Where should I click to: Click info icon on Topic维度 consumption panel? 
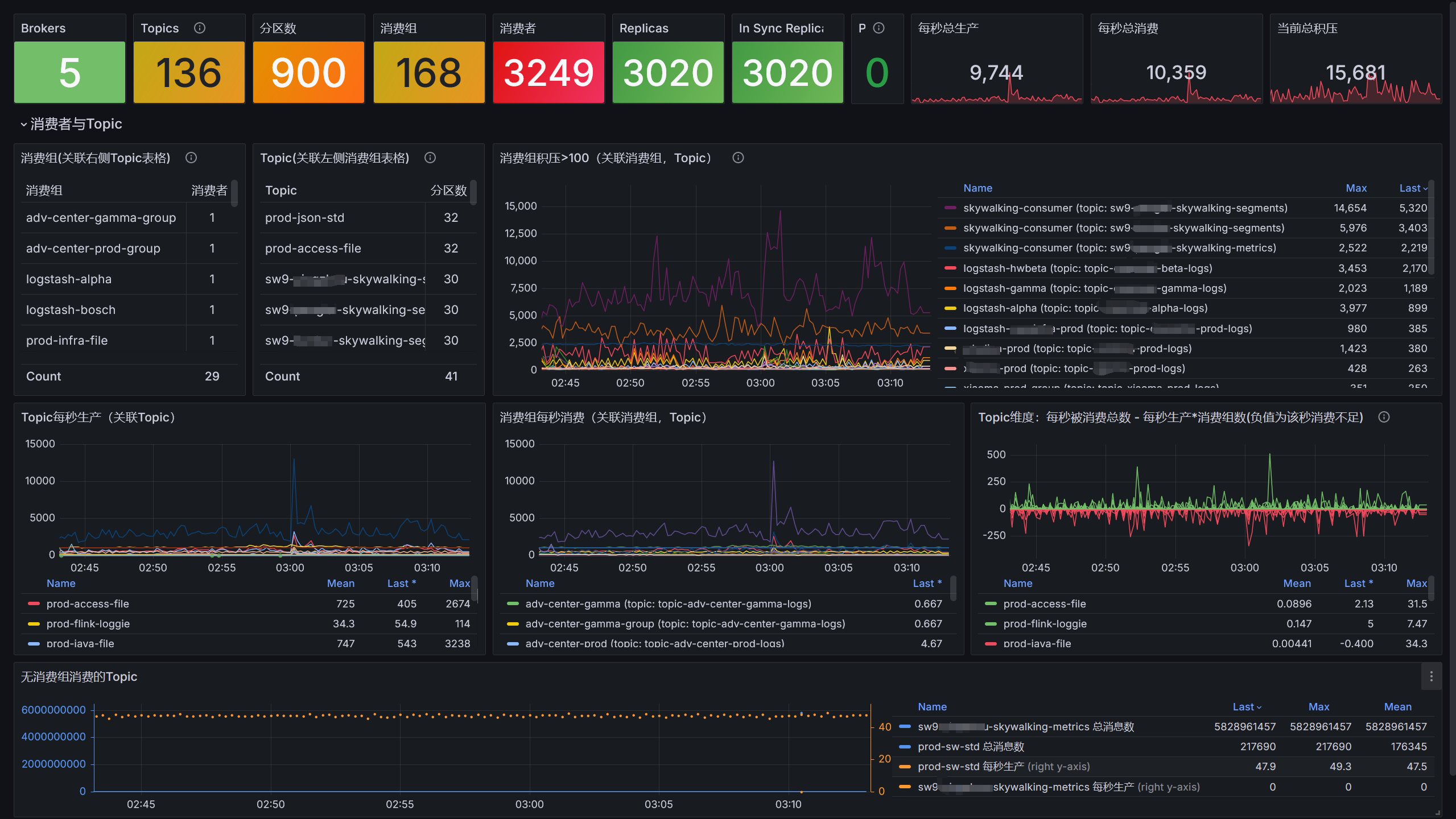point(1384,417)
